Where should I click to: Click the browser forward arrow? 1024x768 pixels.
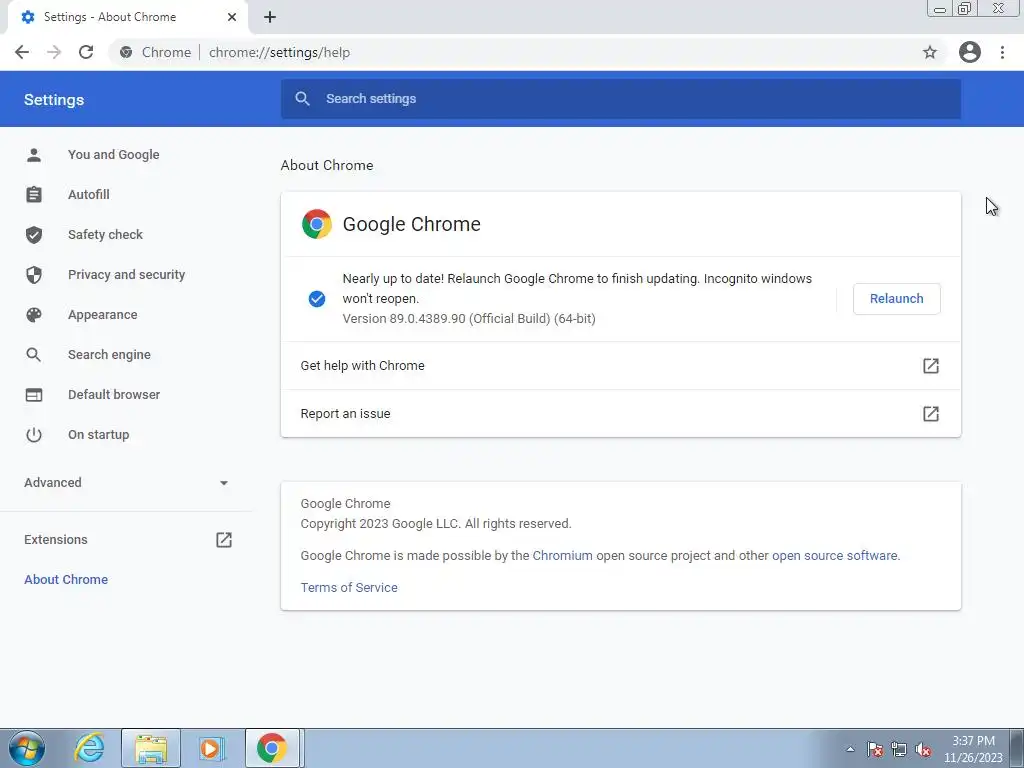click(x=54, y=52)
